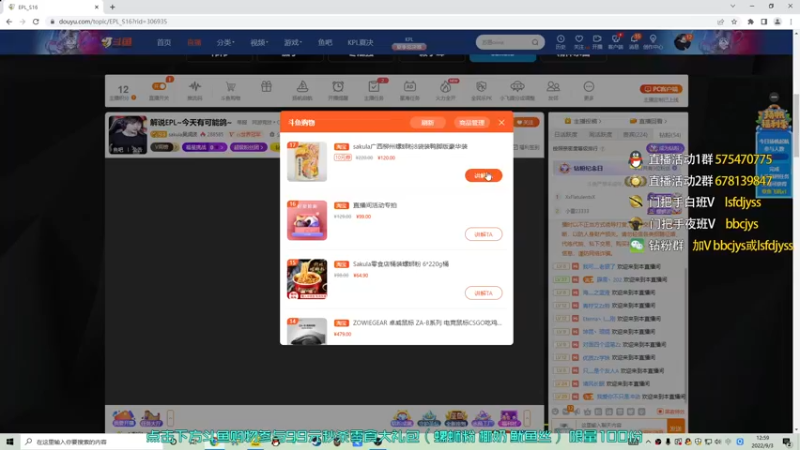Open a new browser tab

(x=112, y=7)
